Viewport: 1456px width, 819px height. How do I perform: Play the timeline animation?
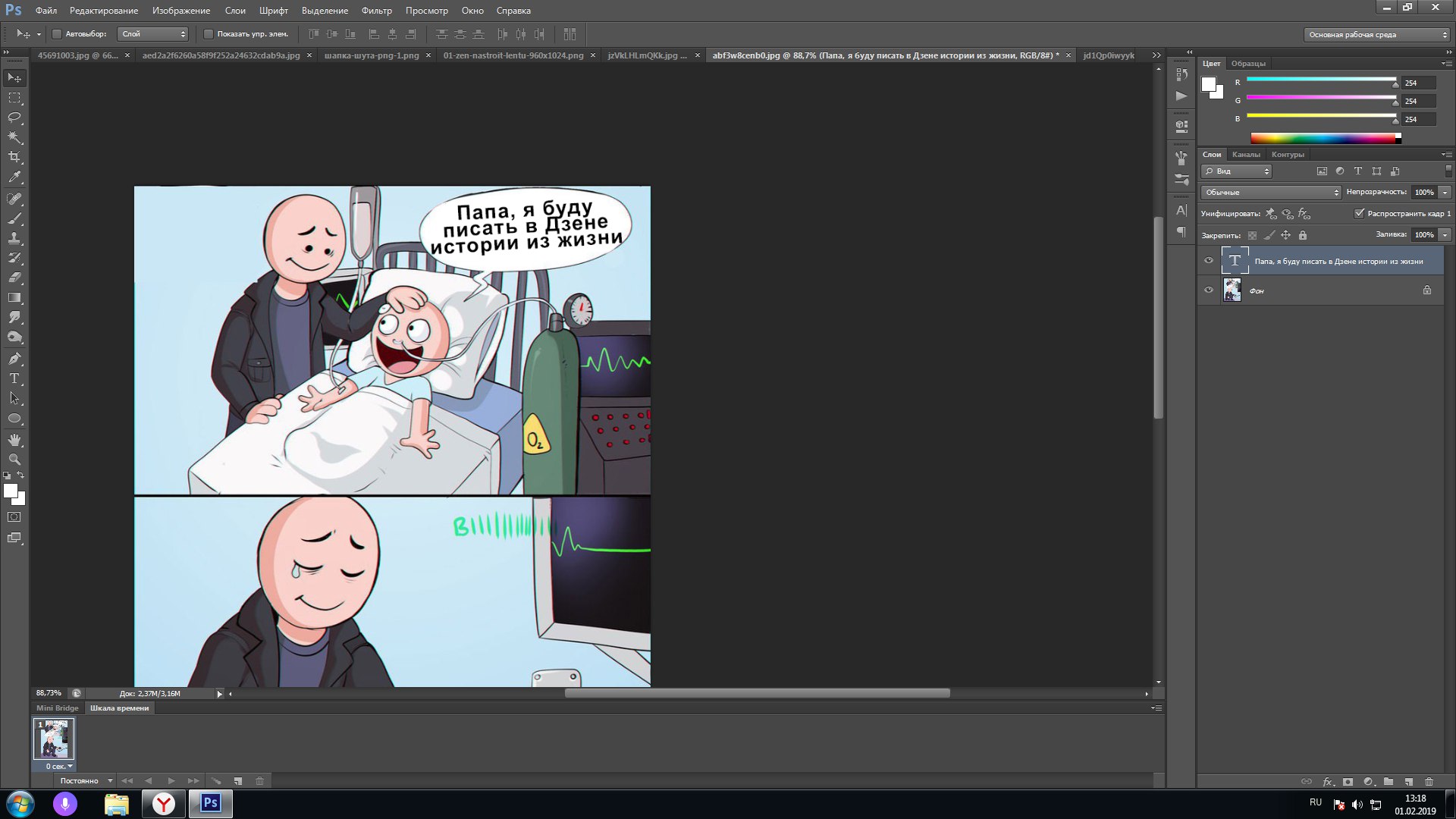[171, 781]
